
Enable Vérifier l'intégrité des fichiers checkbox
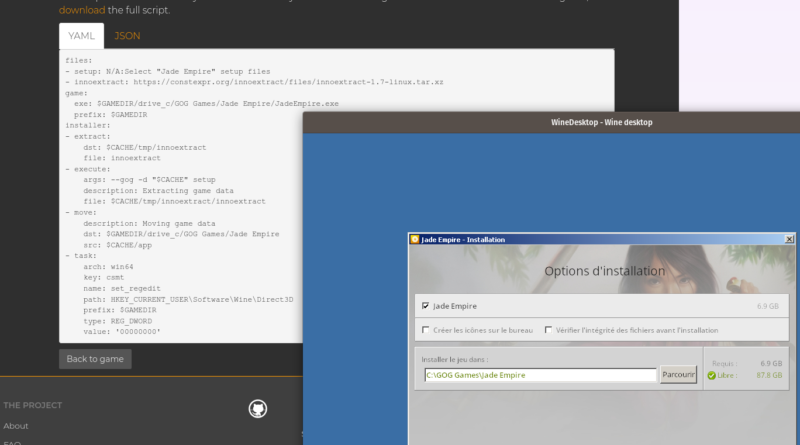pos(548,330)
